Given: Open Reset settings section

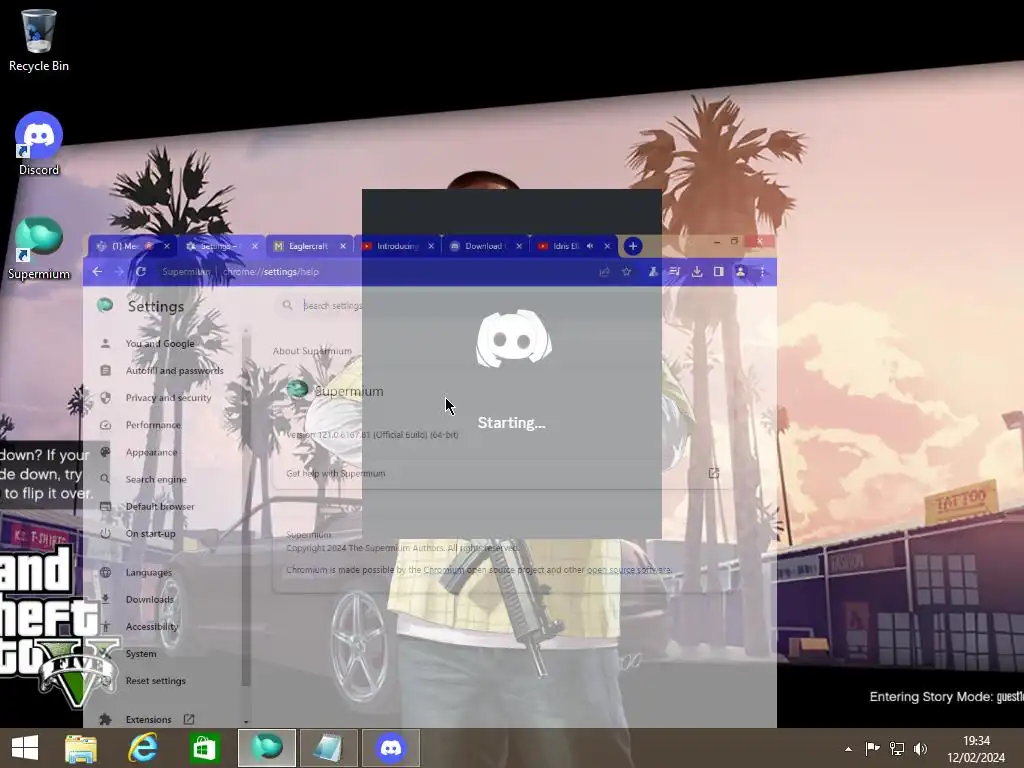Looking at the screenshot, I should (x=155, y=680).
